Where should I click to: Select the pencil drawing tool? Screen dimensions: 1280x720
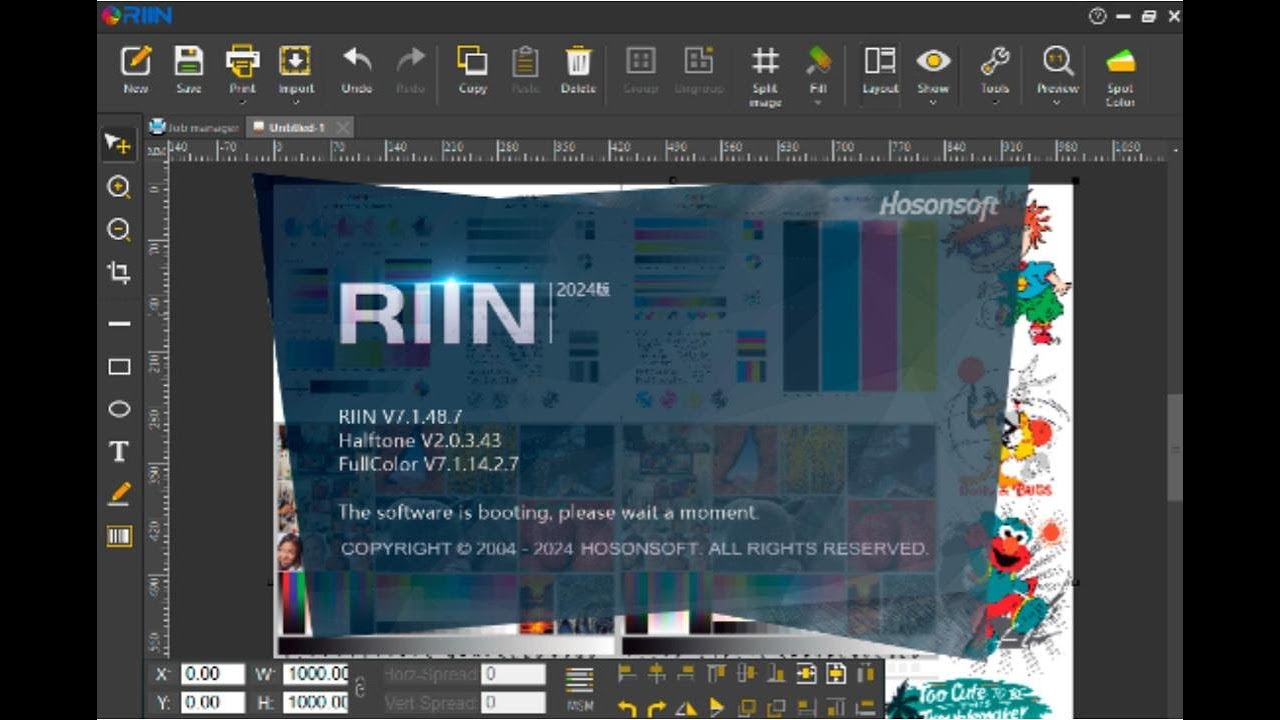(119, 493)
